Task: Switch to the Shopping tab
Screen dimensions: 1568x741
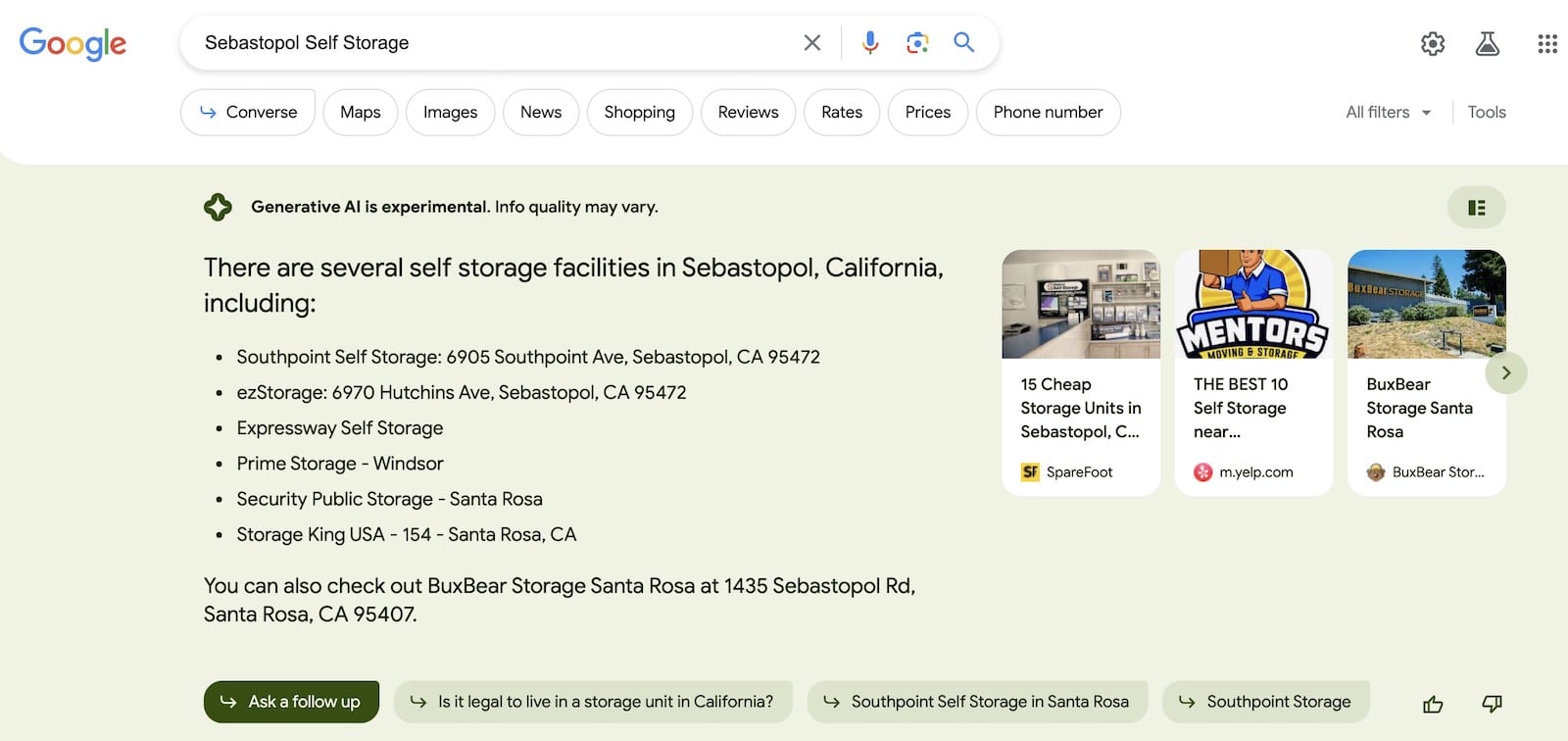Action: pos(640,112)
